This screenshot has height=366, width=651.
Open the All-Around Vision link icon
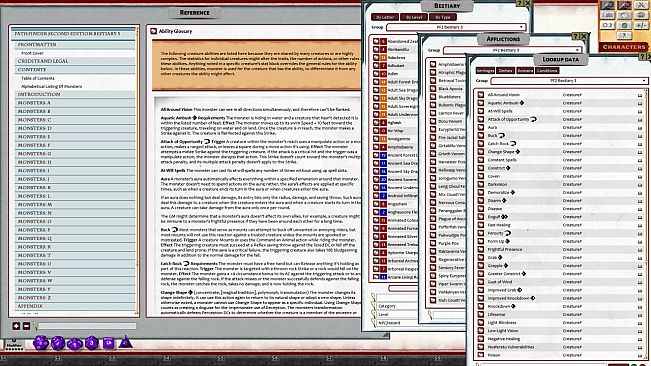click(x=481, y=95)
